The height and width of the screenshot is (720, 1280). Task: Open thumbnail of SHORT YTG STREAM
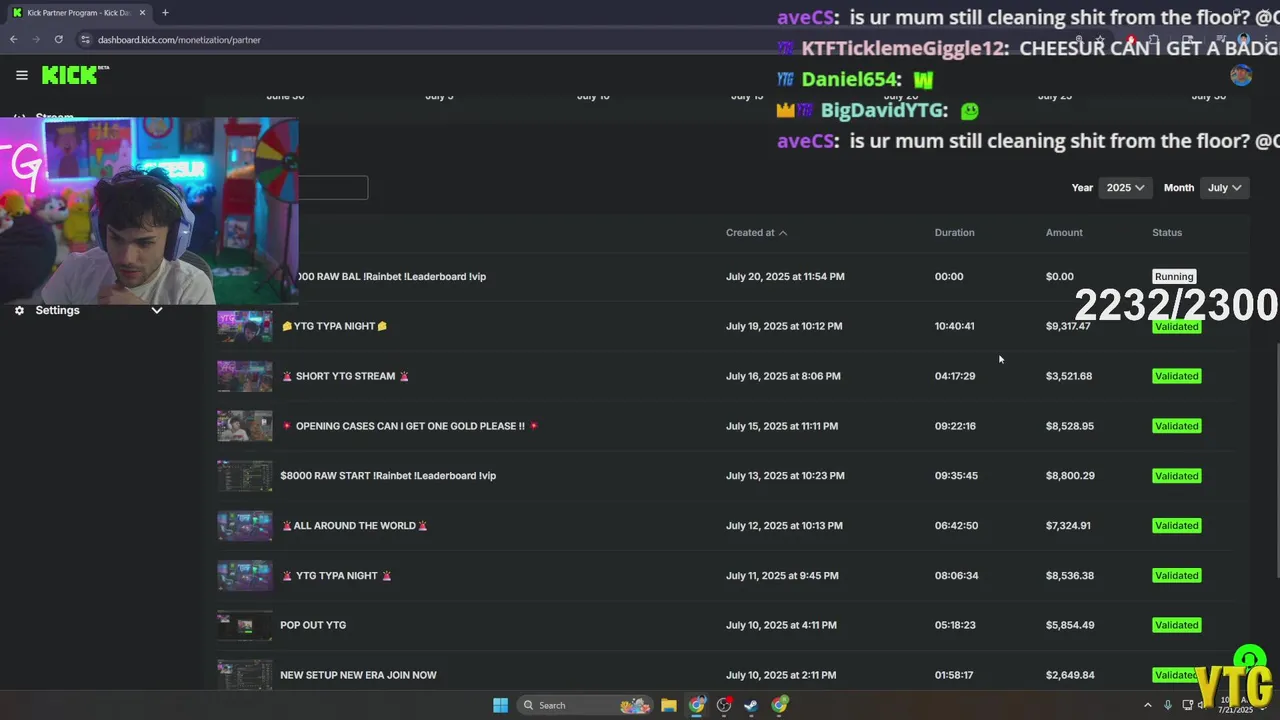[245, 376]
